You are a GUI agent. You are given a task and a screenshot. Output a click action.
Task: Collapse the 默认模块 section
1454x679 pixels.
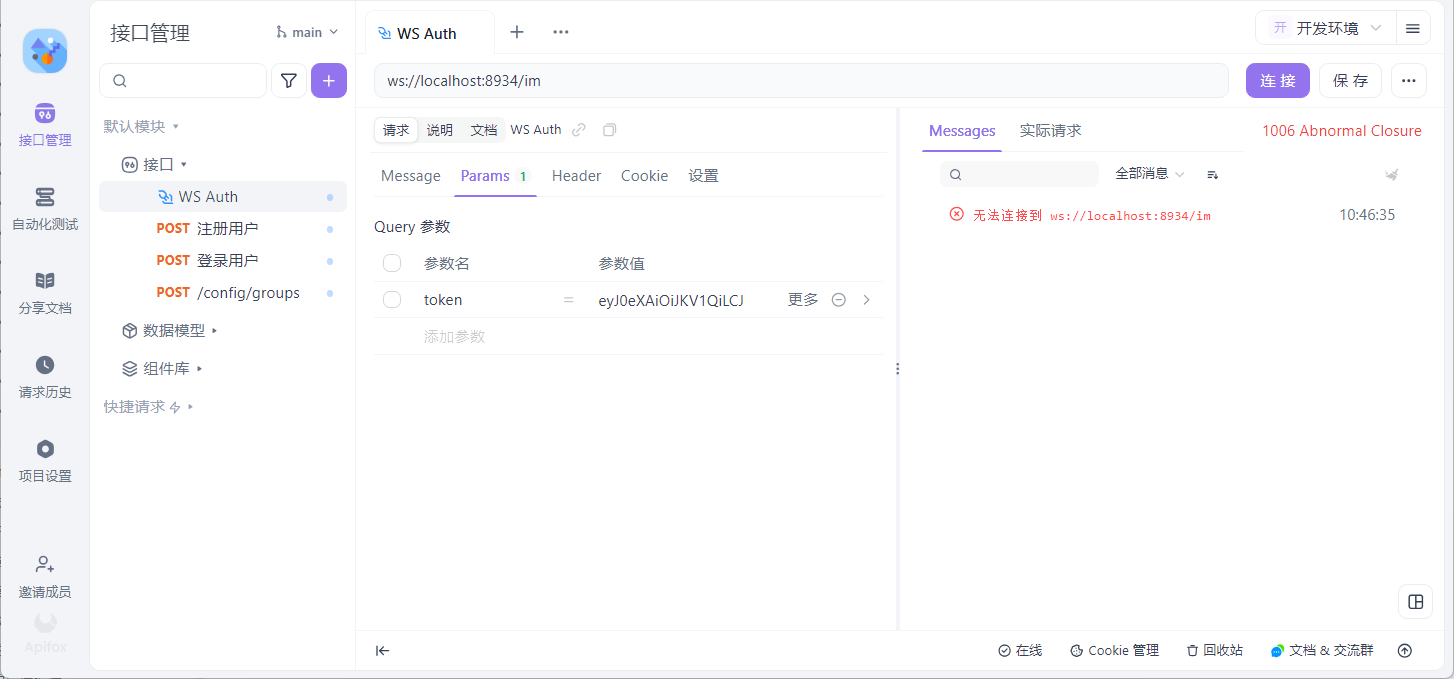pos(142,127)
